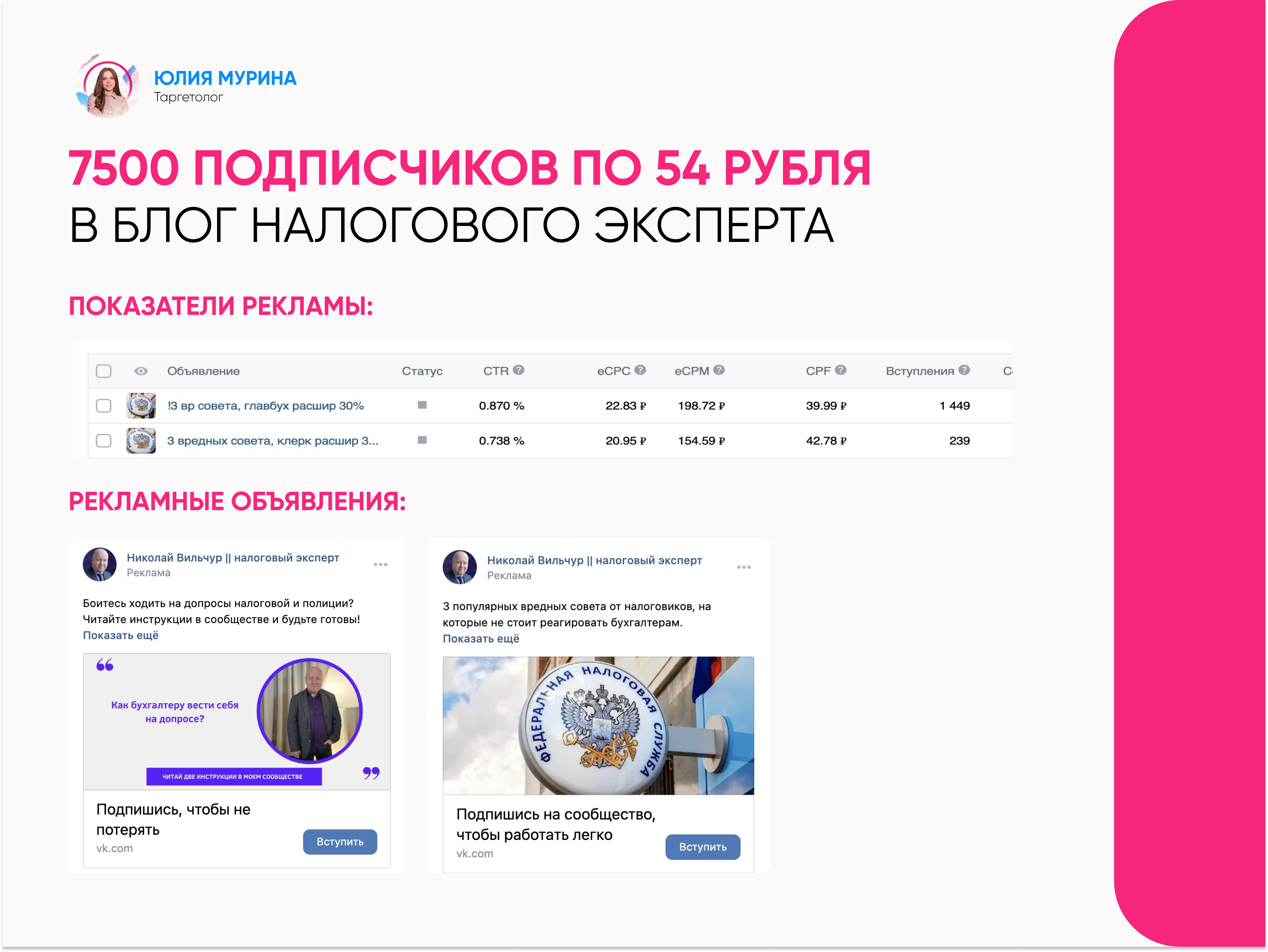Select the Вступления value 1 449
The image size is (1268, 952).
pyautogui.click(x=954, y=406)
